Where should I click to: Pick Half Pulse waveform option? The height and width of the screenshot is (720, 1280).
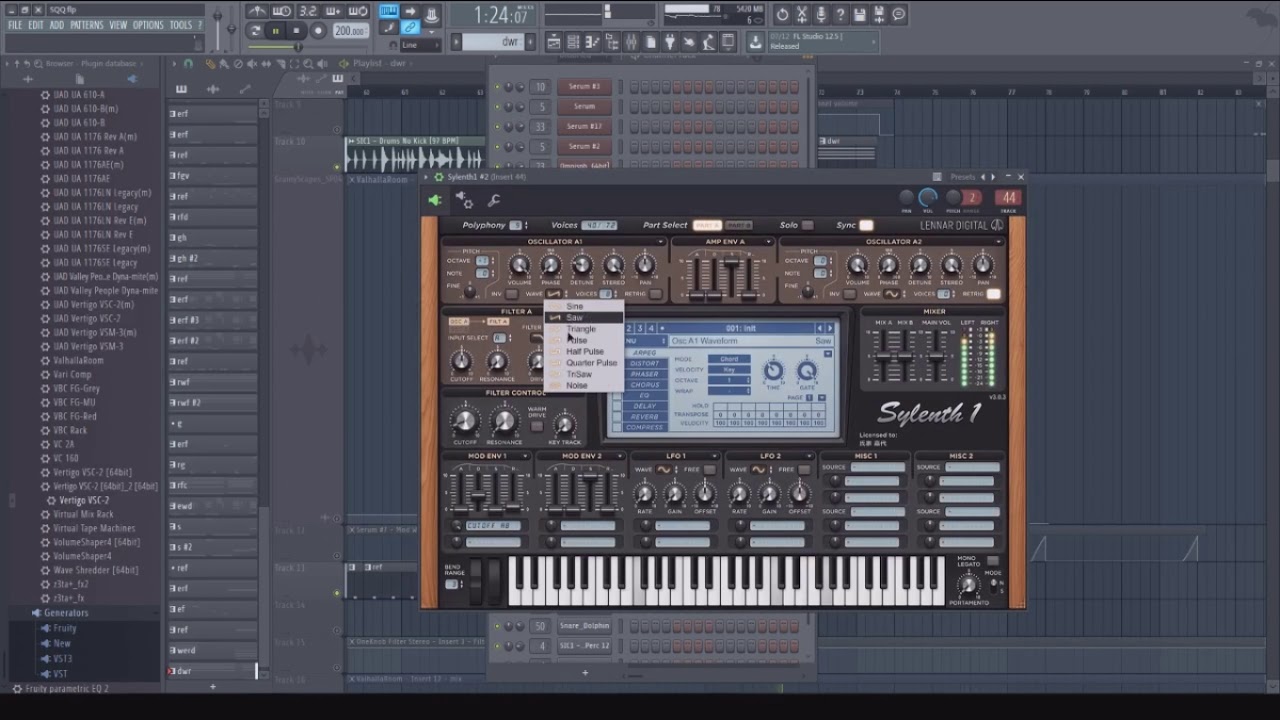coord(585,352)
